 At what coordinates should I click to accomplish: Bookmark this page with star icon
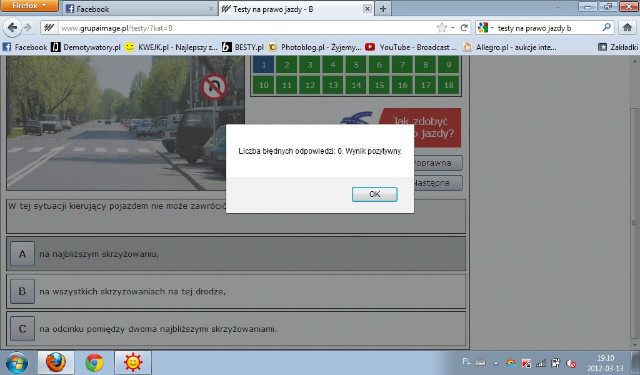pos(442,28)
